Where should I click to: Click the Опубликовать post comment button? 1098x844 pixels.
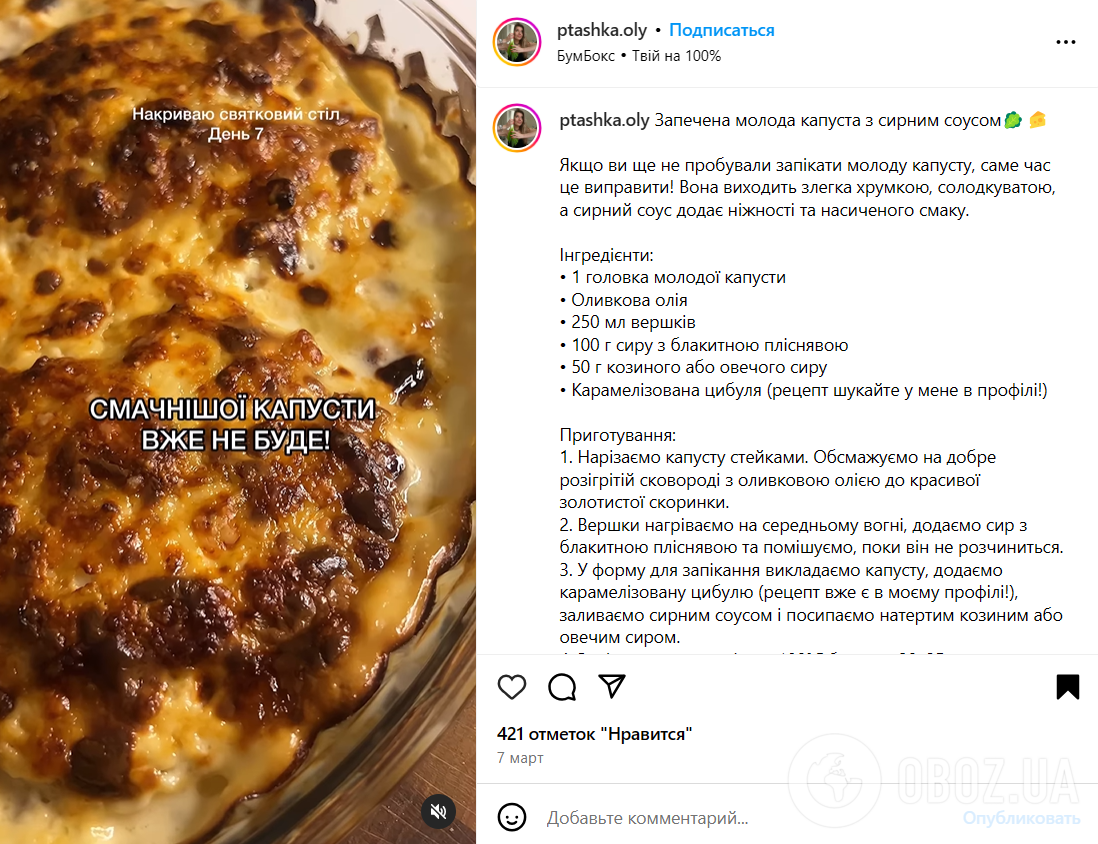coord(1021,818)
